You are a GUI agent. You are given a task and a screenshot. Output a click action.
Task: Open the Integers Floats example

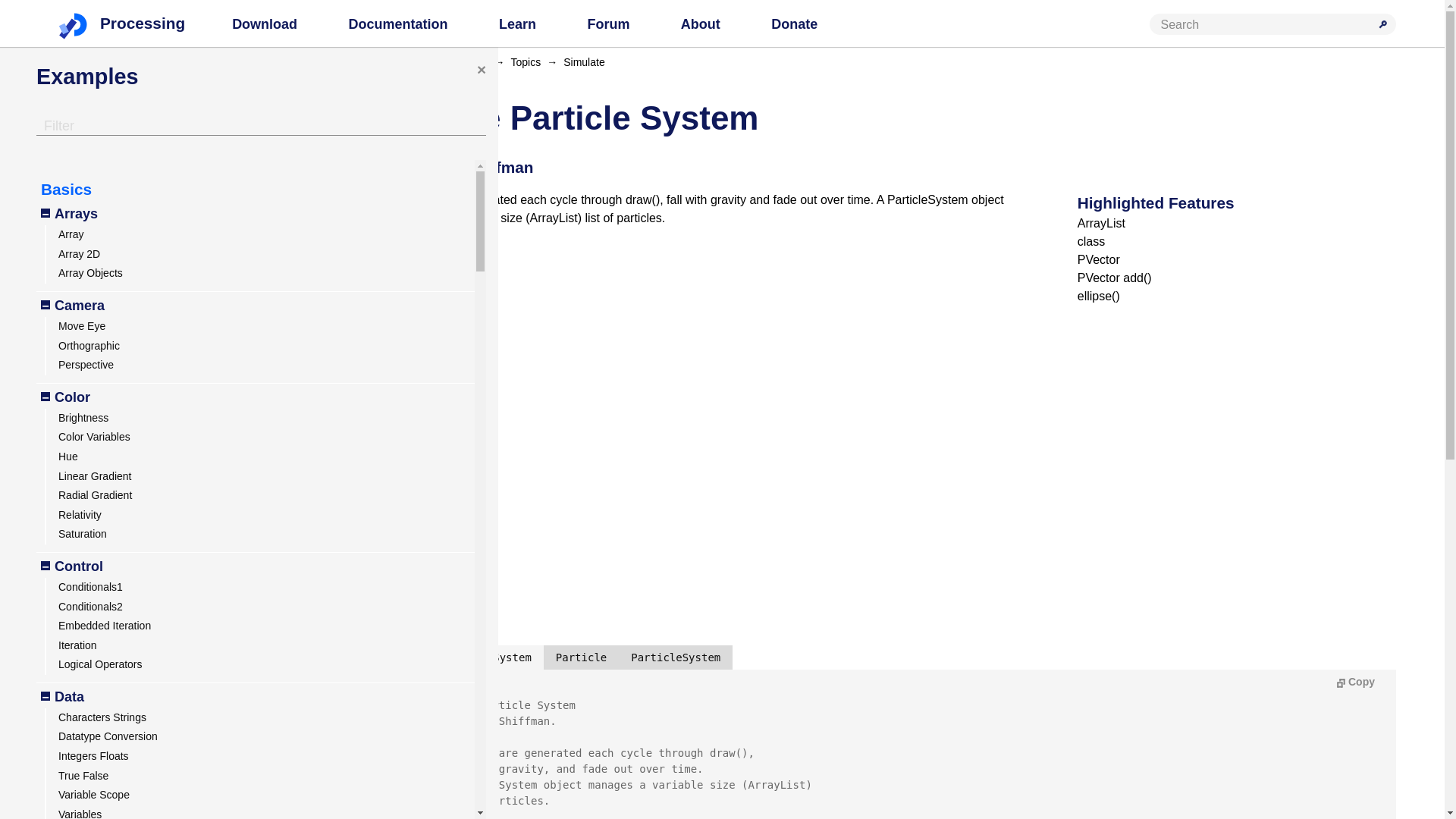93,756
